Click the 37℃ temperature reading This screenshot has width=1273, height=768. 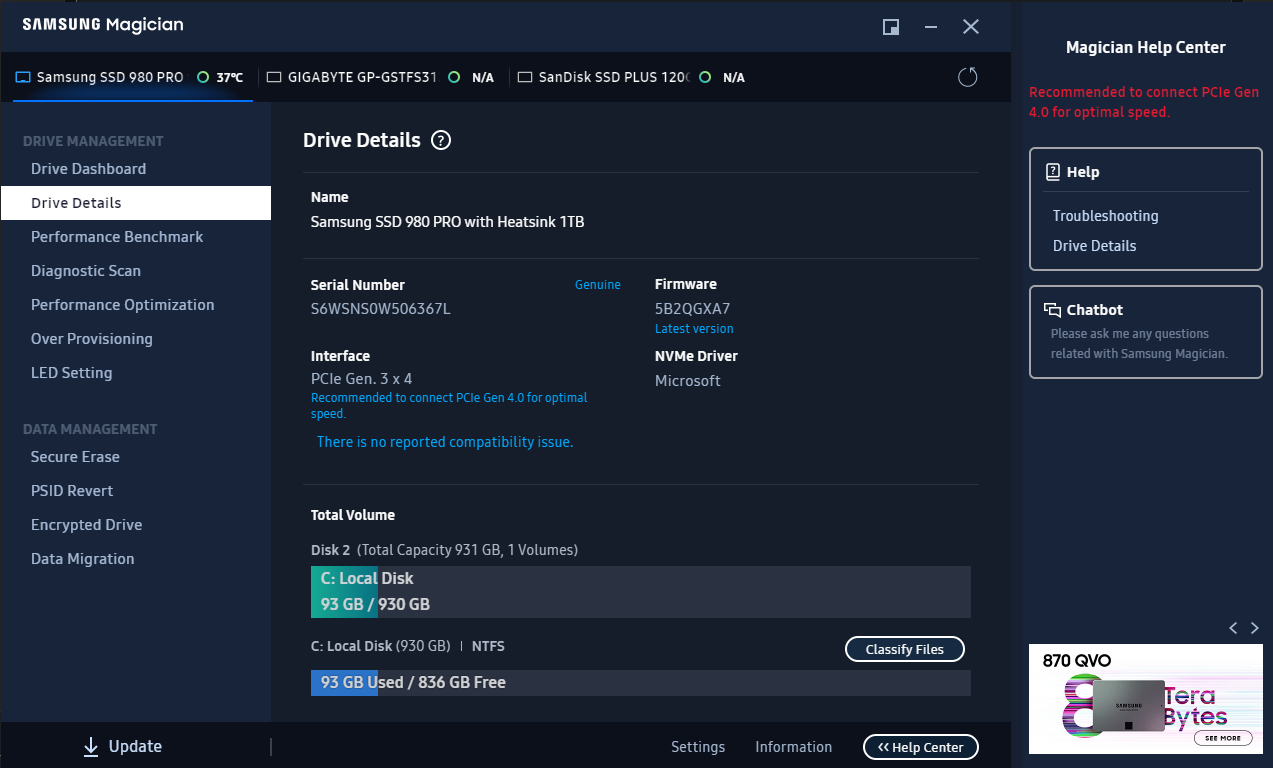(230, 77)
